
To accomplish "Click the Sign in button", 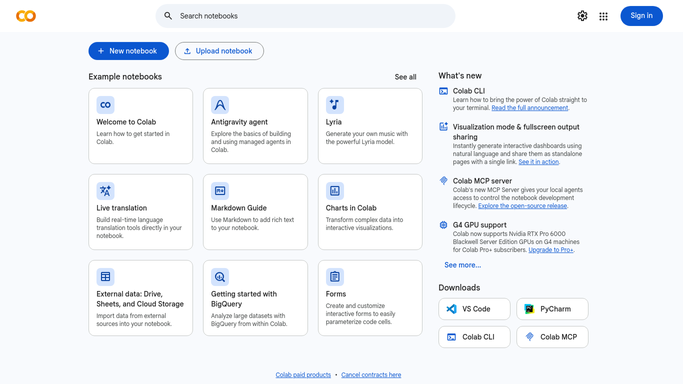I will 641,16.
